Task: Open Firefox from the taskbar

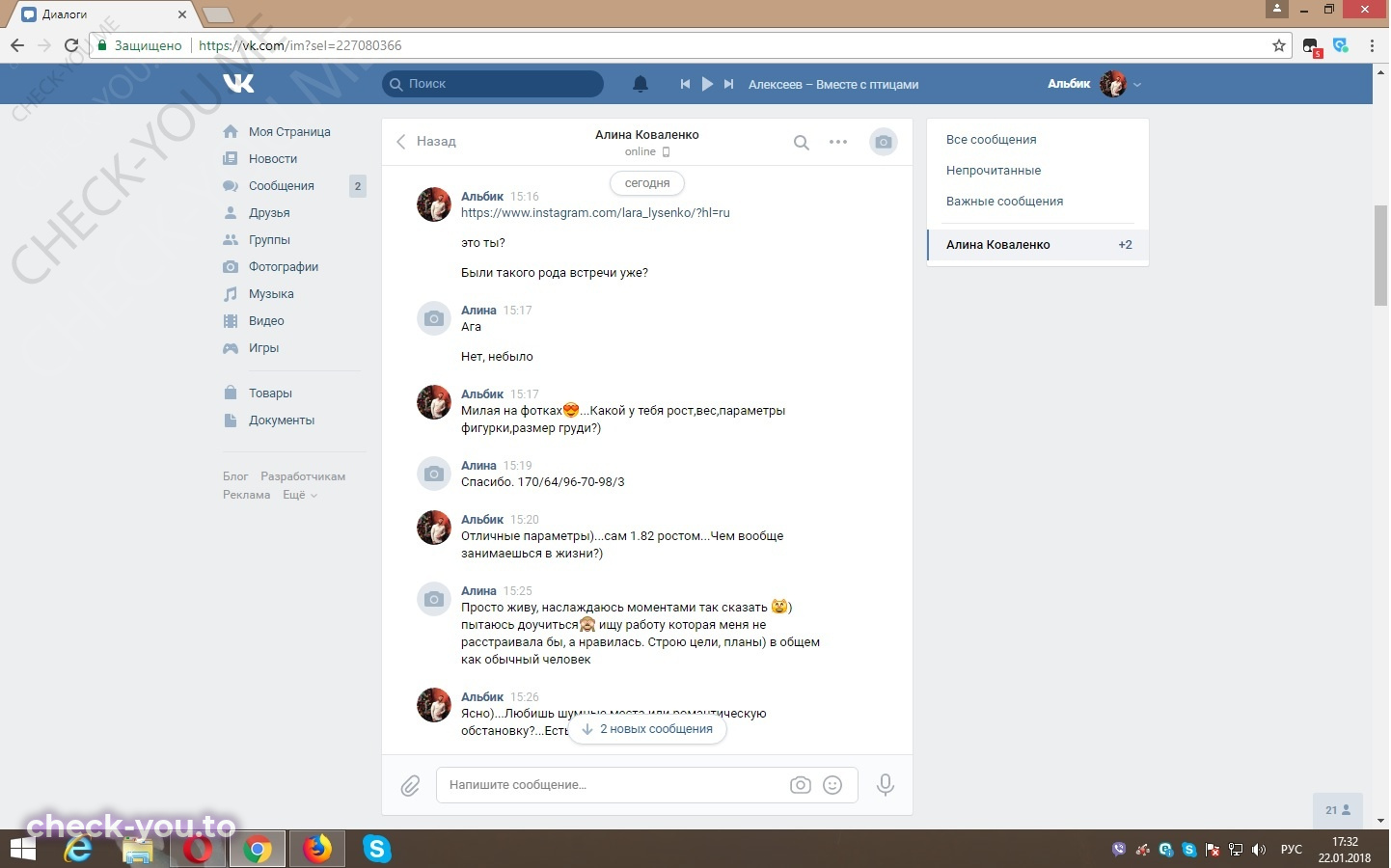Action: [316, 850]
